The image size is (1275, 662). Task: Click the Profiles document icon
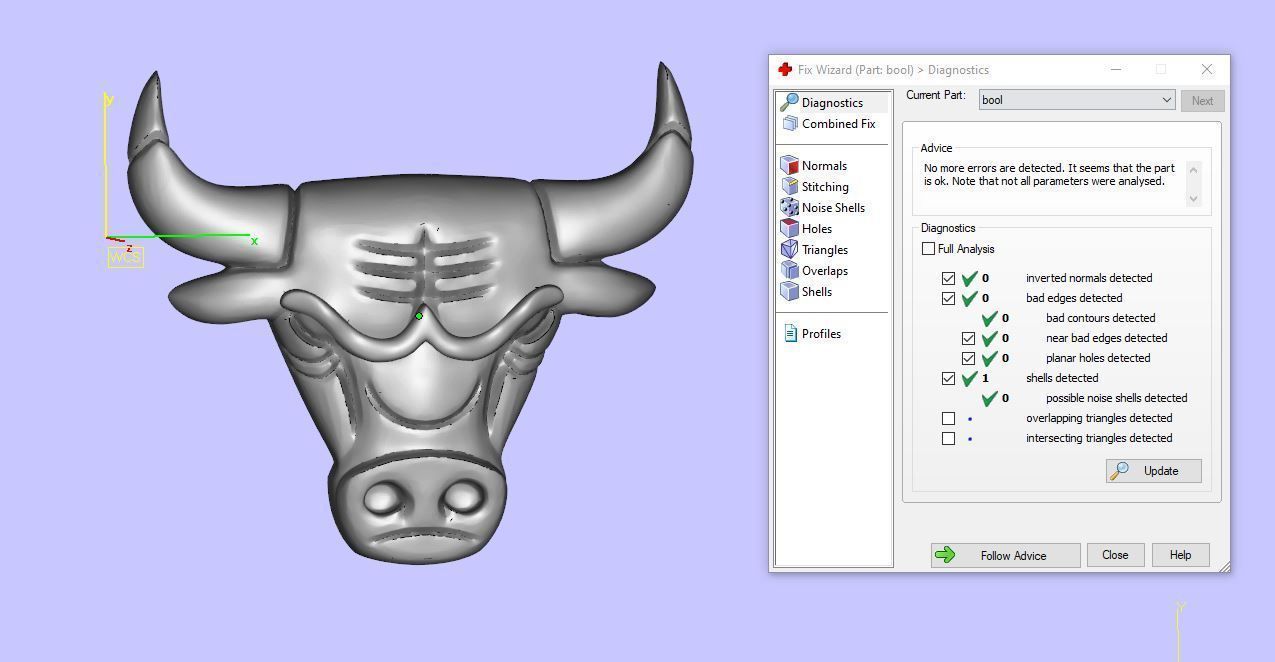tap(790, 334)
